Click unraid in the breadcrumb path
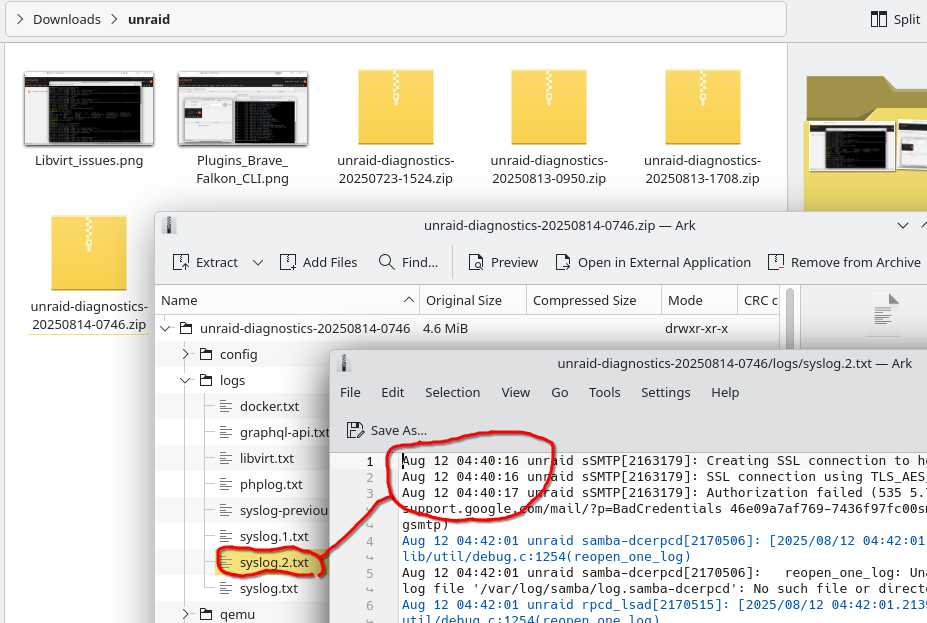This screenshot has width=927, height=623. tap(149, 20)
